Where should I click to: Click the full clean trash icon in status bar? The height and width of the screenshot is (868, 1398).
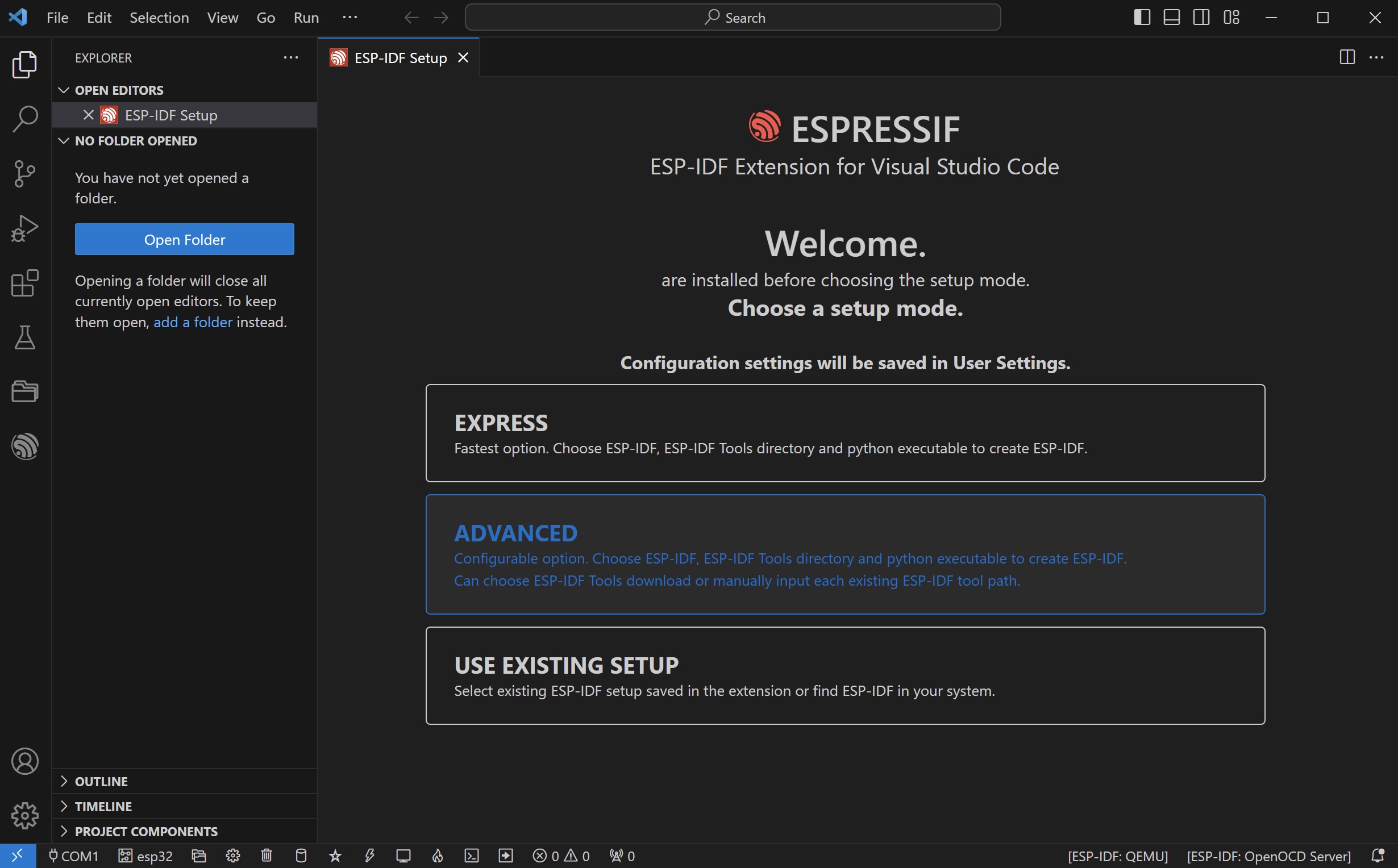click(x=267, y=856)
